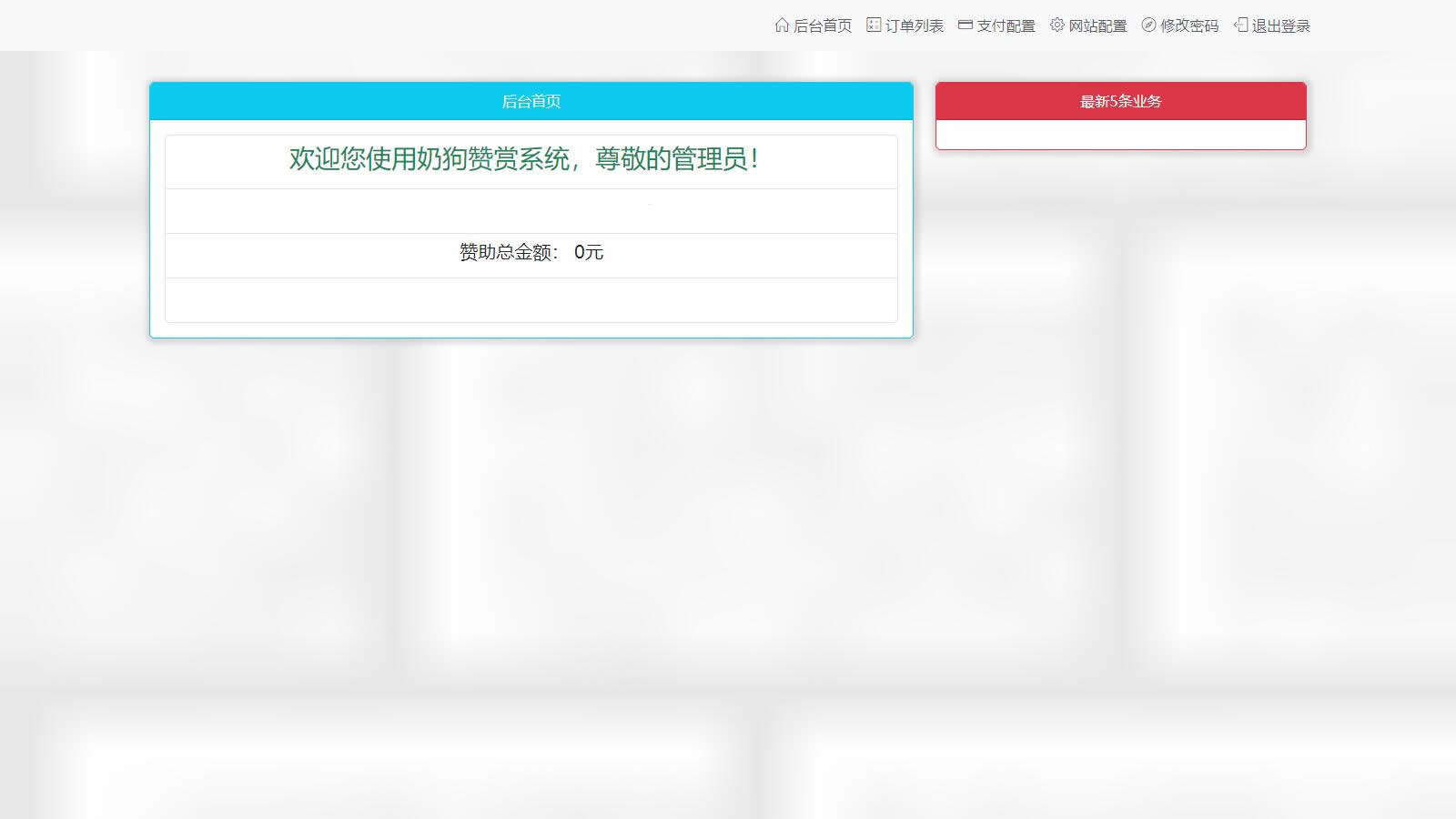This screenshot has width=1456, height=819.
Task: Click the logout door icon
Action: coord(1240,25)
